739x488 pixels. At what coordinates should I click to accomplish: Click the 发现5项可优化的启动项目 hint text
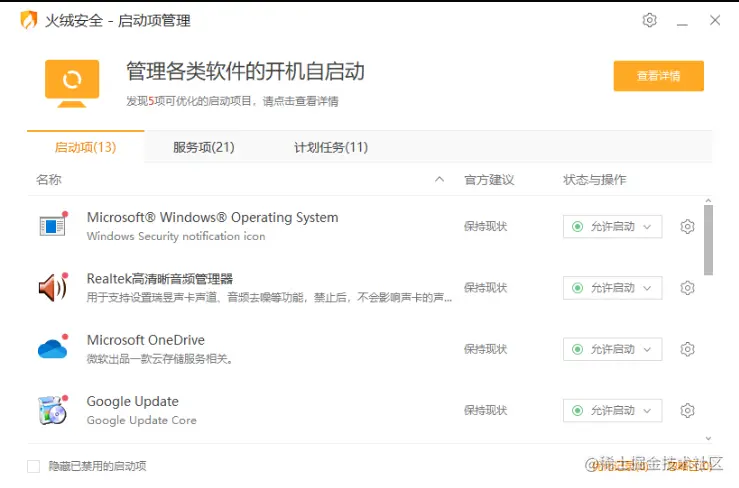tap(232, 101)
